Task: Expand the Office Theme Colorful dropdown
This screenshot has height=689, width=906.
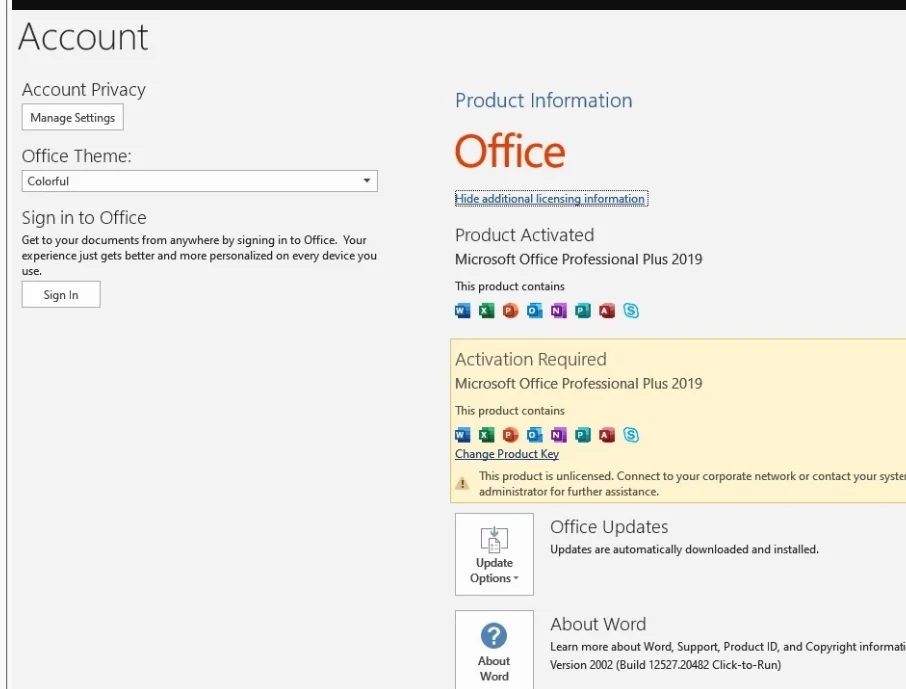Action: point(199,181)
